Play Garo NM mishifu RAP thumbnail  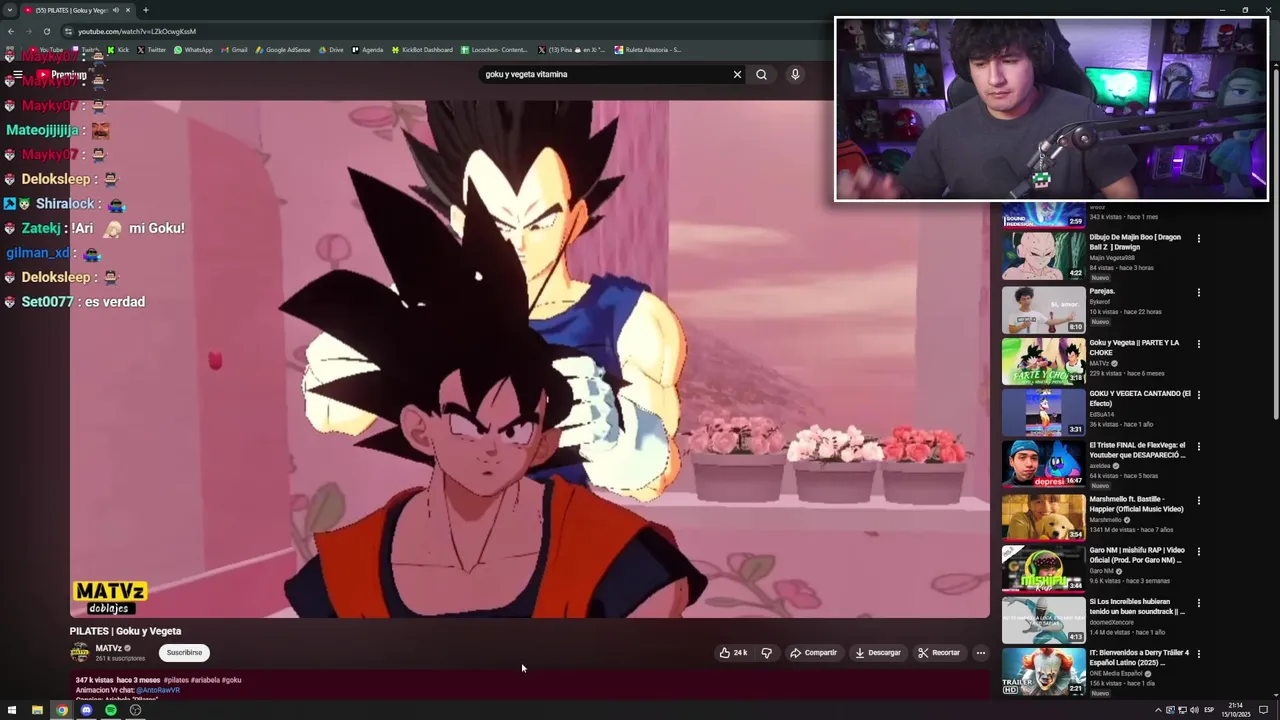1043,569
